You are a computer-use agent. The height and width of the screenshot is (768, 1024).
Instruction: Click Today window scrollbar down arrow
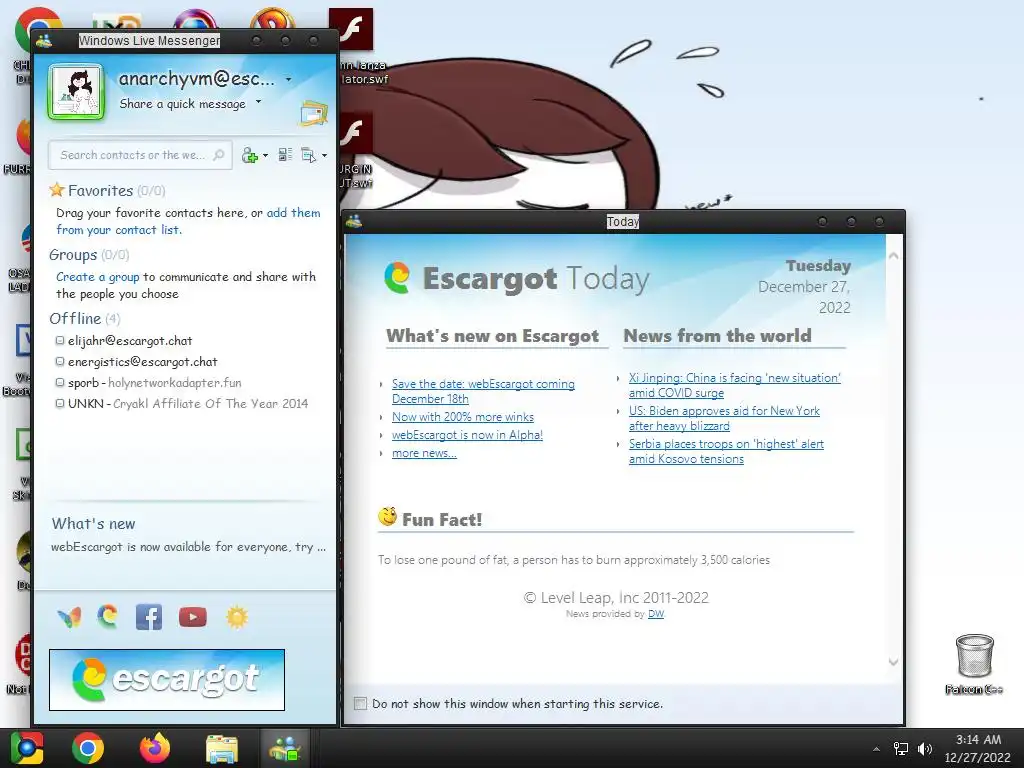coord(893,662)
